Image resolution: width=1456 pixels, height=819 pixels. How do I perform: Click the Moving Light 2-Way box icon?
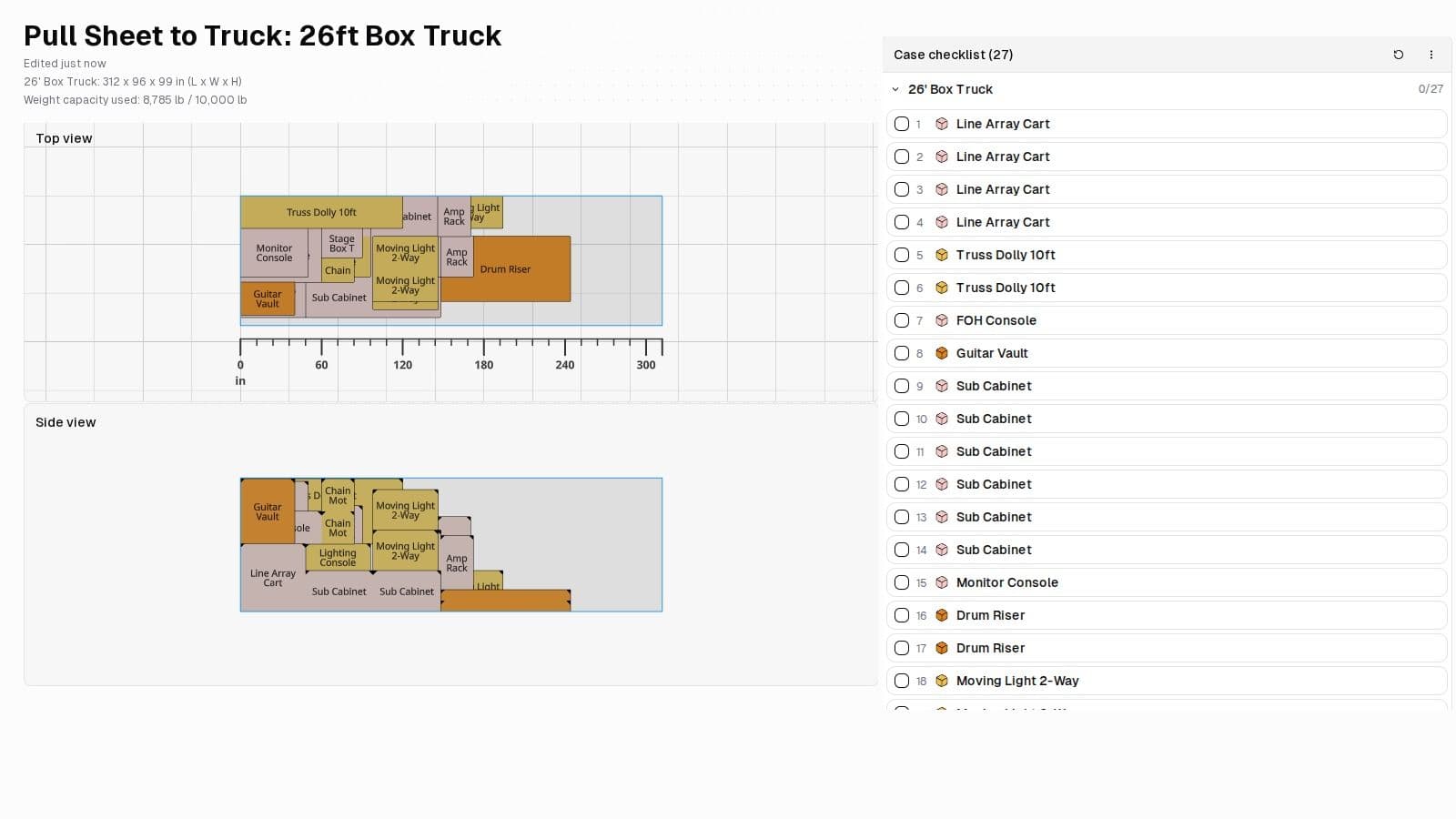[x=942, y=681]
